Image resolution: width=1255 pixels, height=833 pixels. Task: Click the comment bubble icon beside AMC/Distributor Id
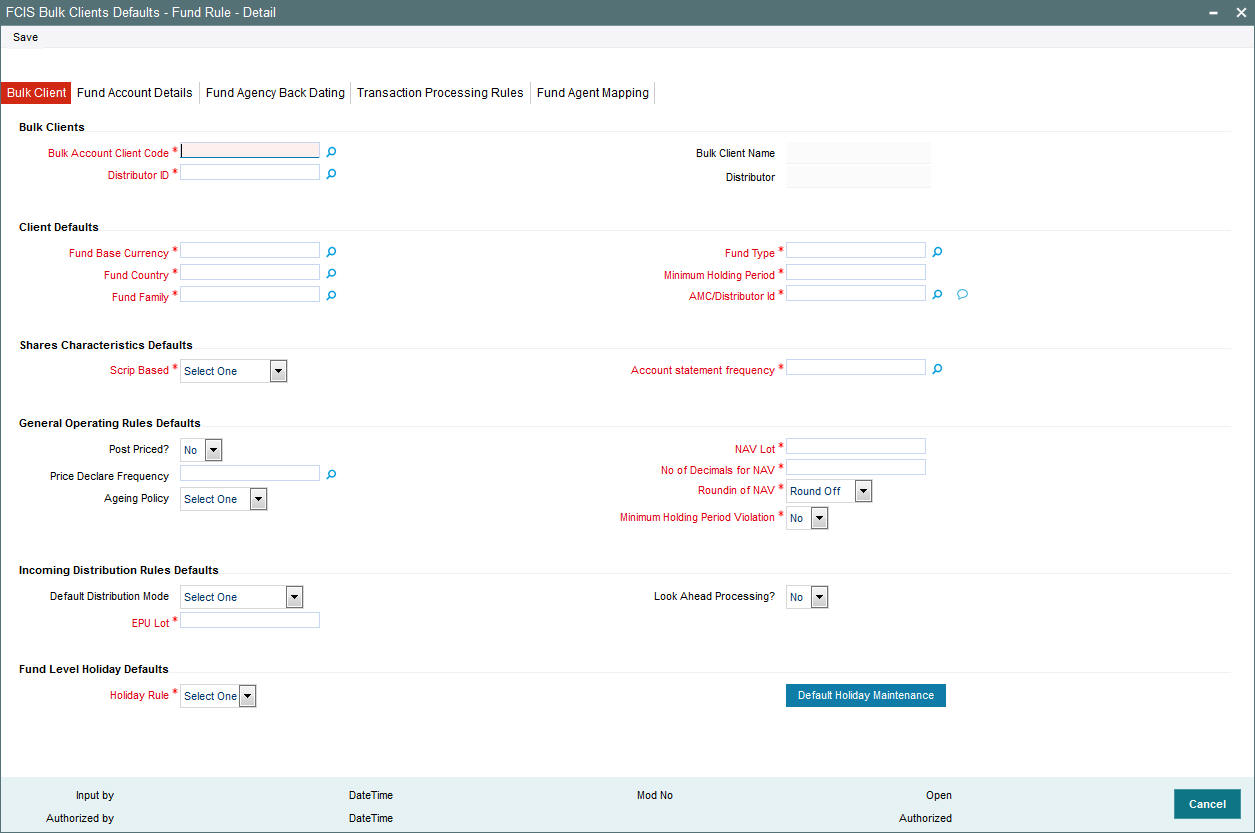962,295
